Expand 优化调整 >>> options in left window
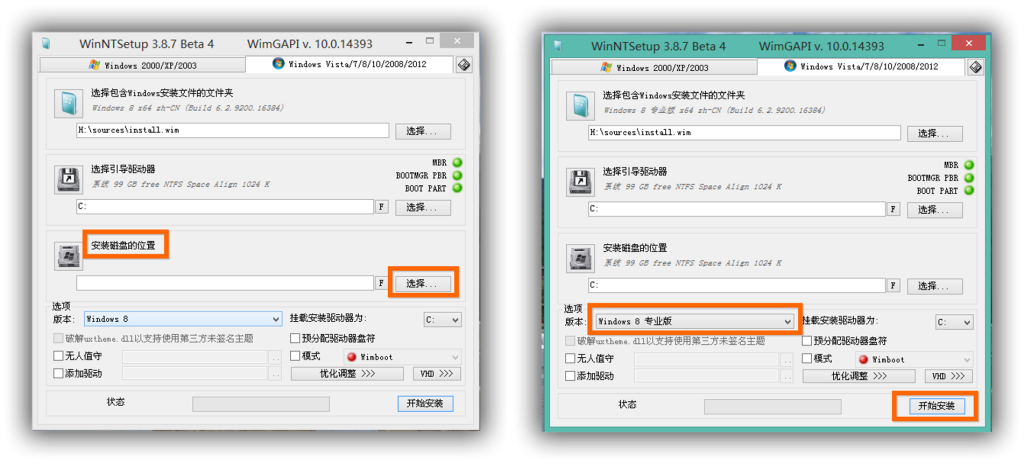 coord(347,374)
